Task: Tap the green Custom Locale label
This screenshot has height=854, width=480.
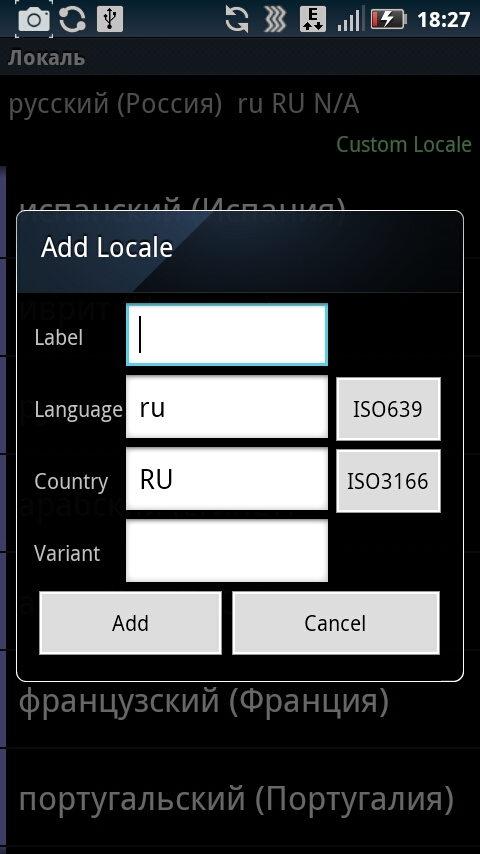Action: click(404, 144)
